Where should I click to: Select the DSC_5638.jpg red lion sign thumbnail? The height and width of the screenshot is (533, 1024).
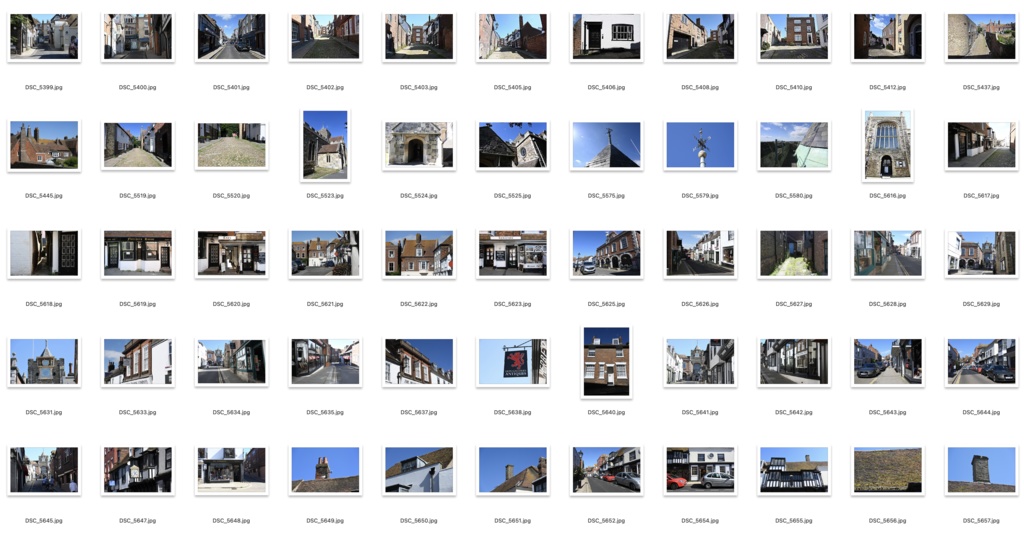point(513,362)
